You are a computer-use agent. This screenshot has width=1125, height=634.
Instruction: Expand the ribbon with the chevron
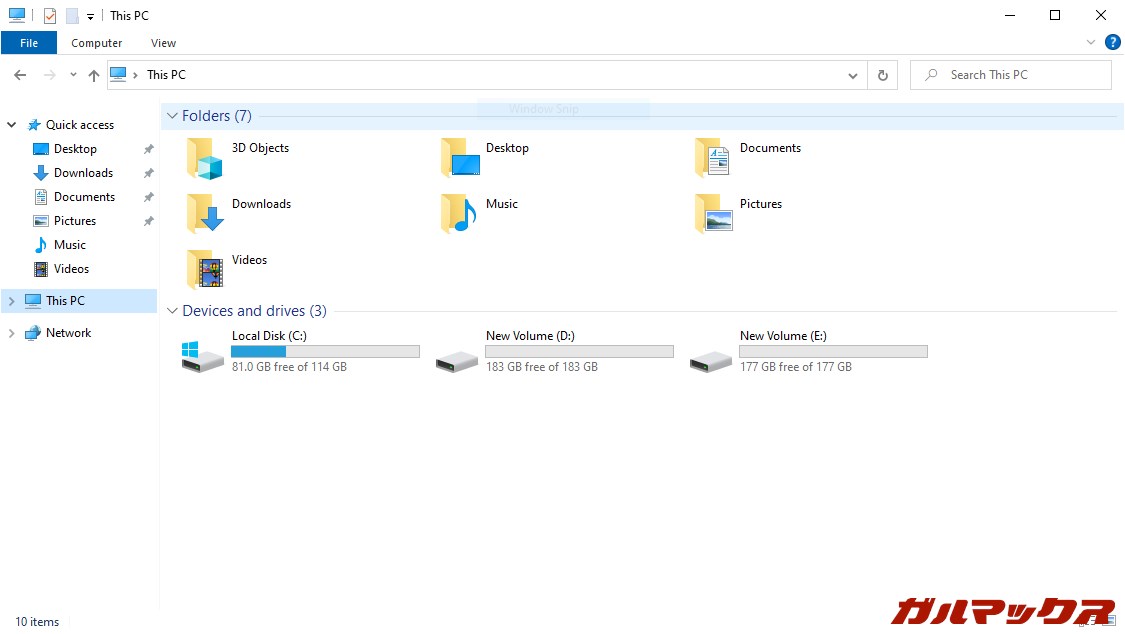point(1091,43)
